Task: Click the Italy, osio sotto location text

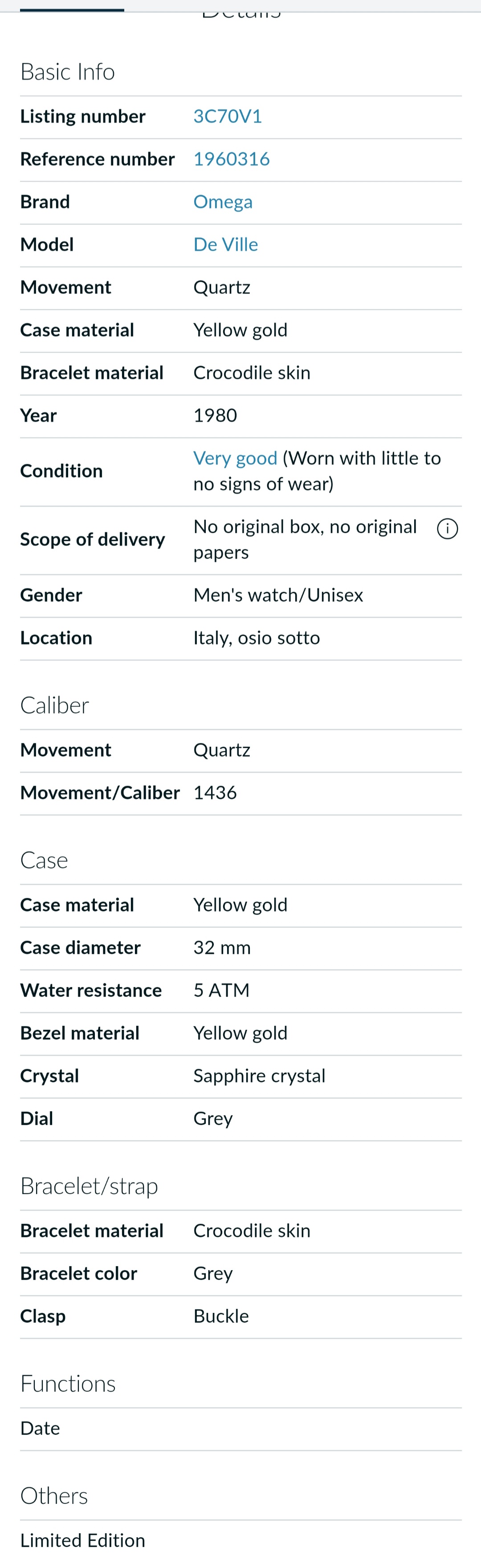Action: pos(257,637)
